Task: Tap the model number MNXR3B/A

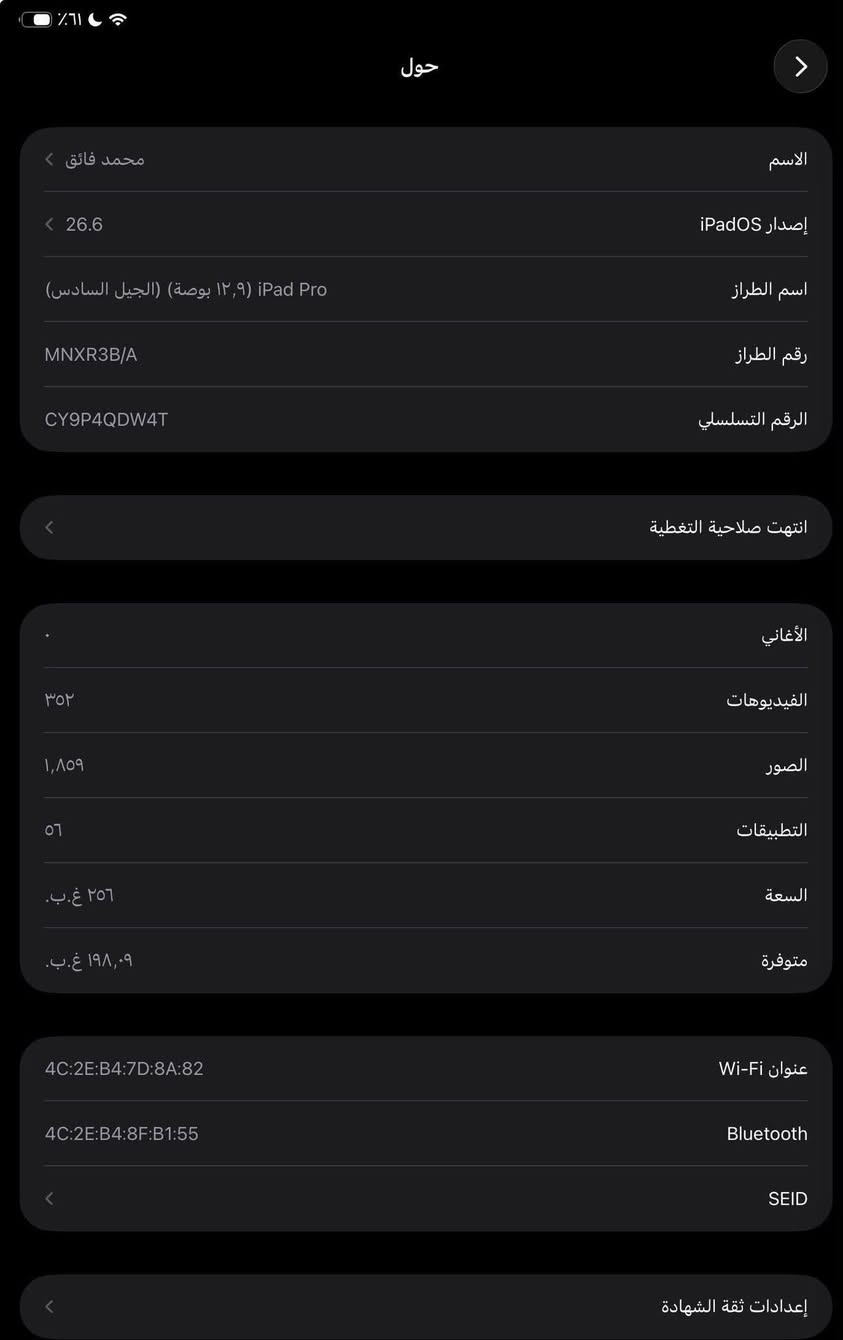Action: [91, 354]
